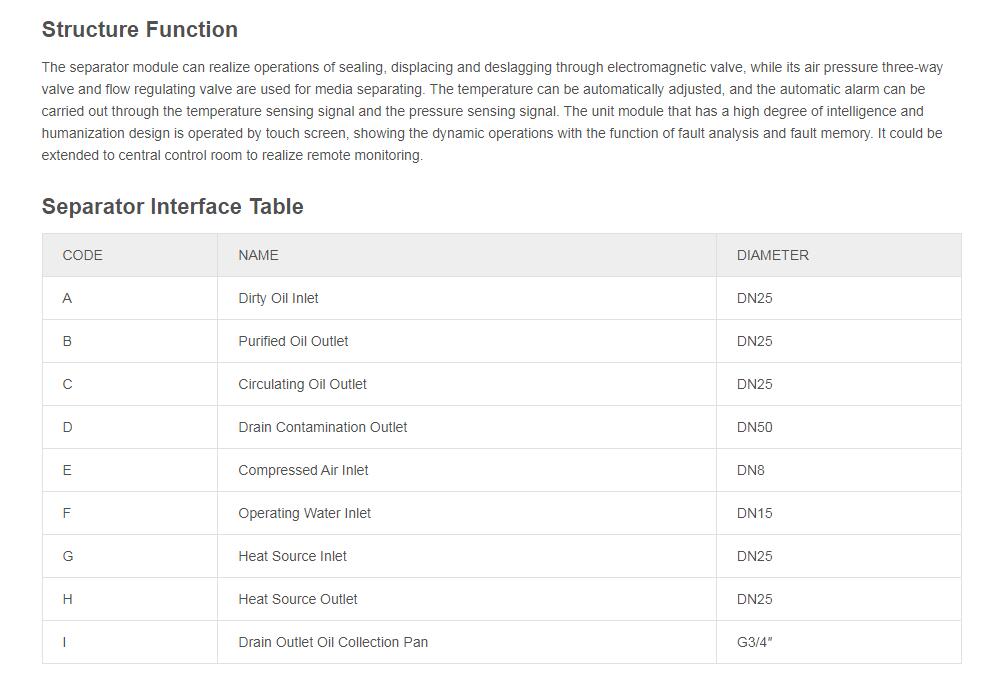Click the Structure Function heading
This screenshot has height=681, width=1007.
[x=140, y=30]
